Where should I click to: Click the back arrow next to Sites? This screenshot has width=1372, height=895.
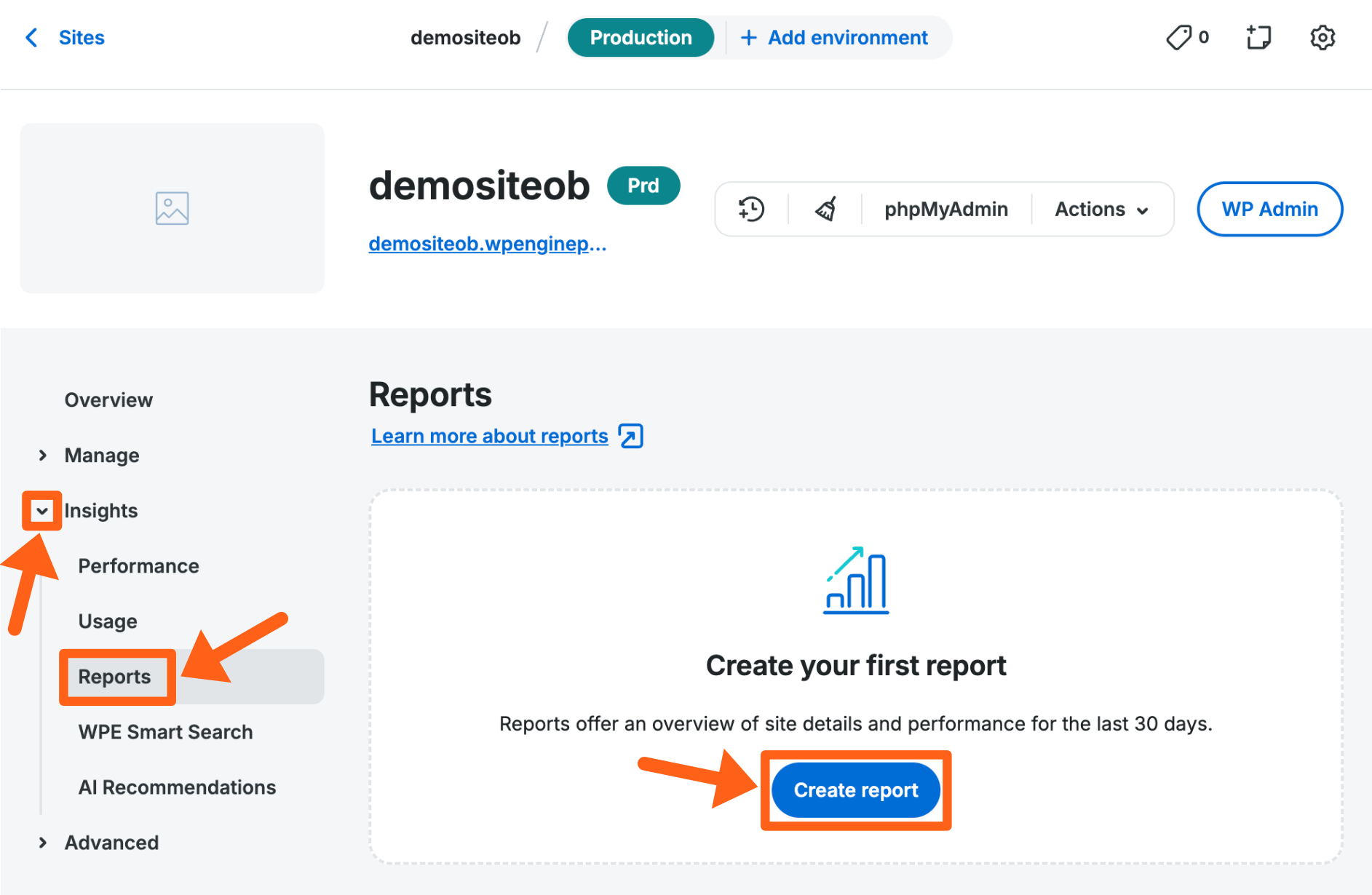(31, 38)
